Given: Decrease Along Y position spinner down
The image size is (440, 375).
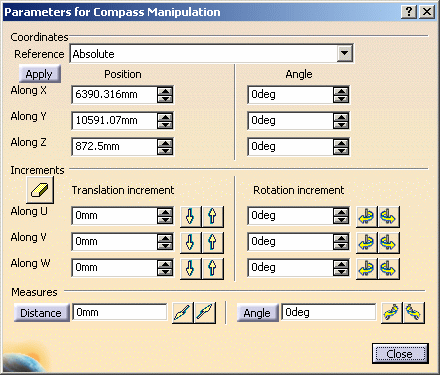Looking at the screenshot, I should click(x=165, y=125).
